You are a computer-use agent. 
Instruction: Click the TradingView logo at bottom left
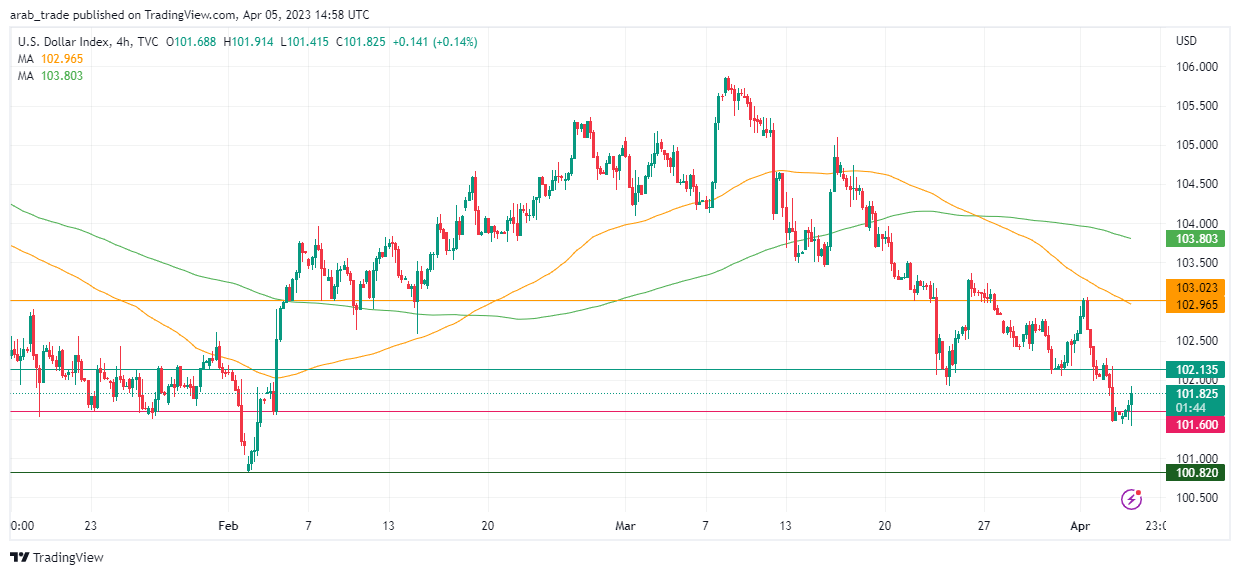point(57,557)
